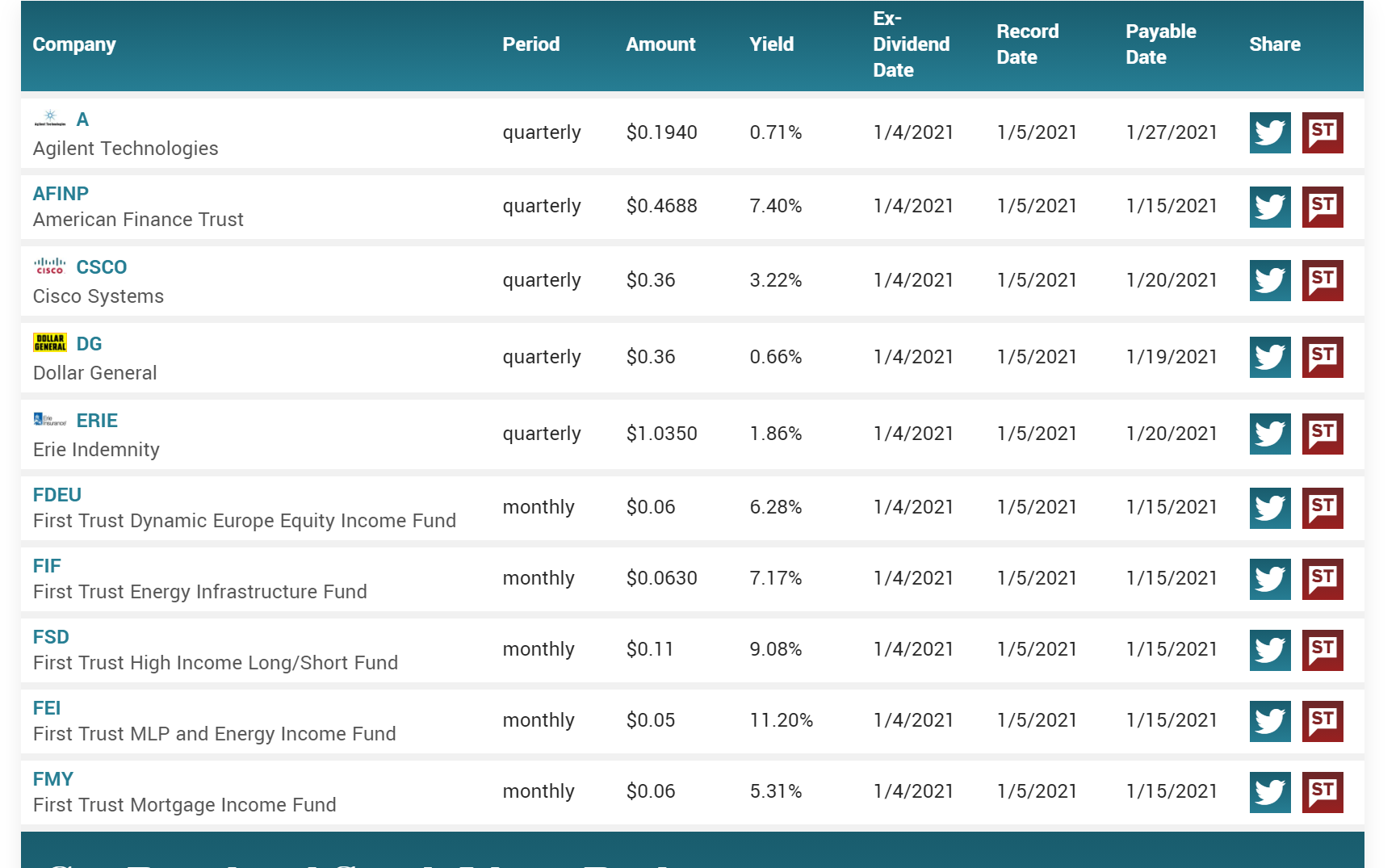Select Dollar General company name

coord(95,373)
